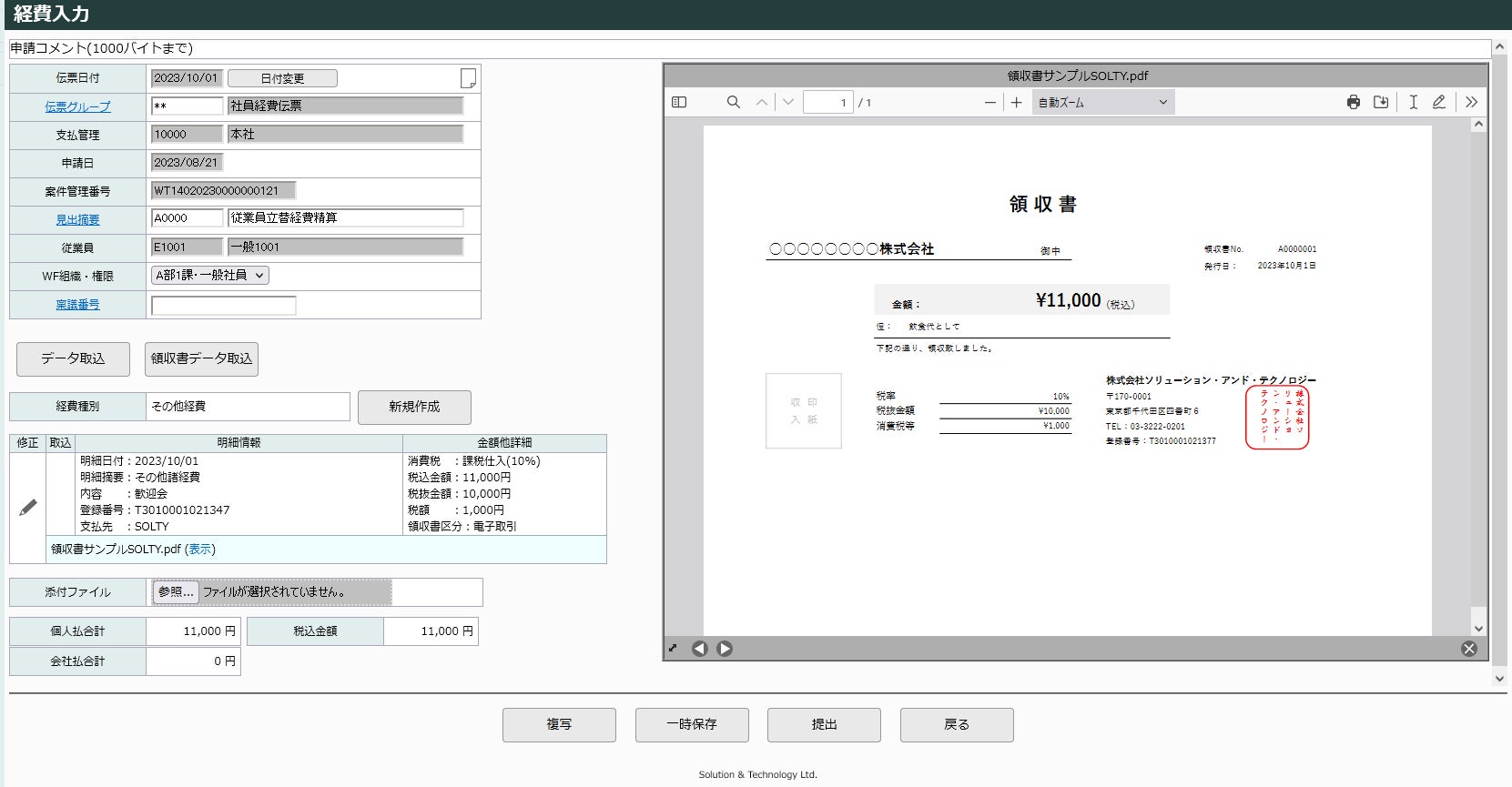
Task: Open the WF組織・権限 dropdown
Action: coord(210,276)
